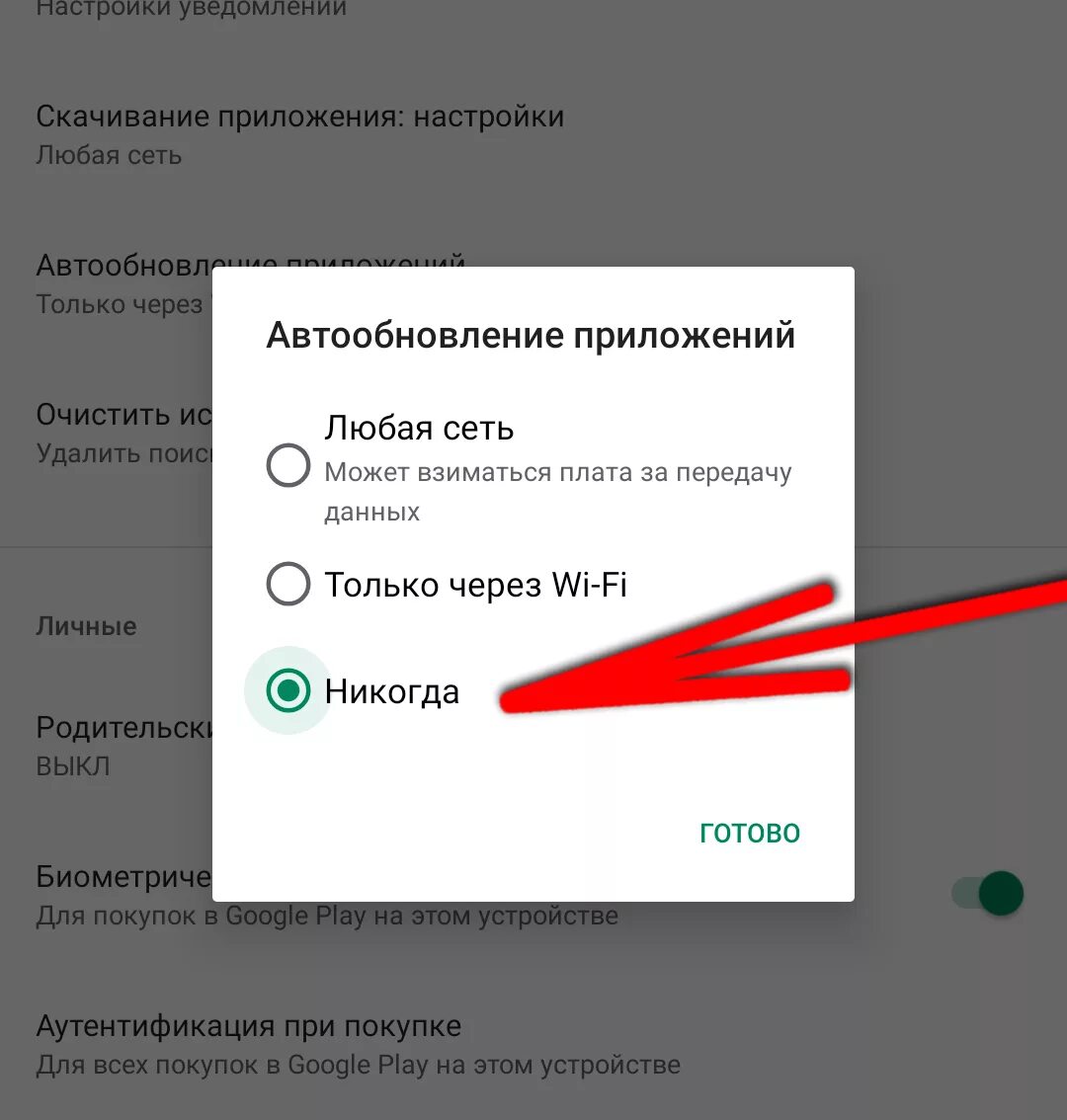Tap the ГОТОВО button

click(750, 833)
